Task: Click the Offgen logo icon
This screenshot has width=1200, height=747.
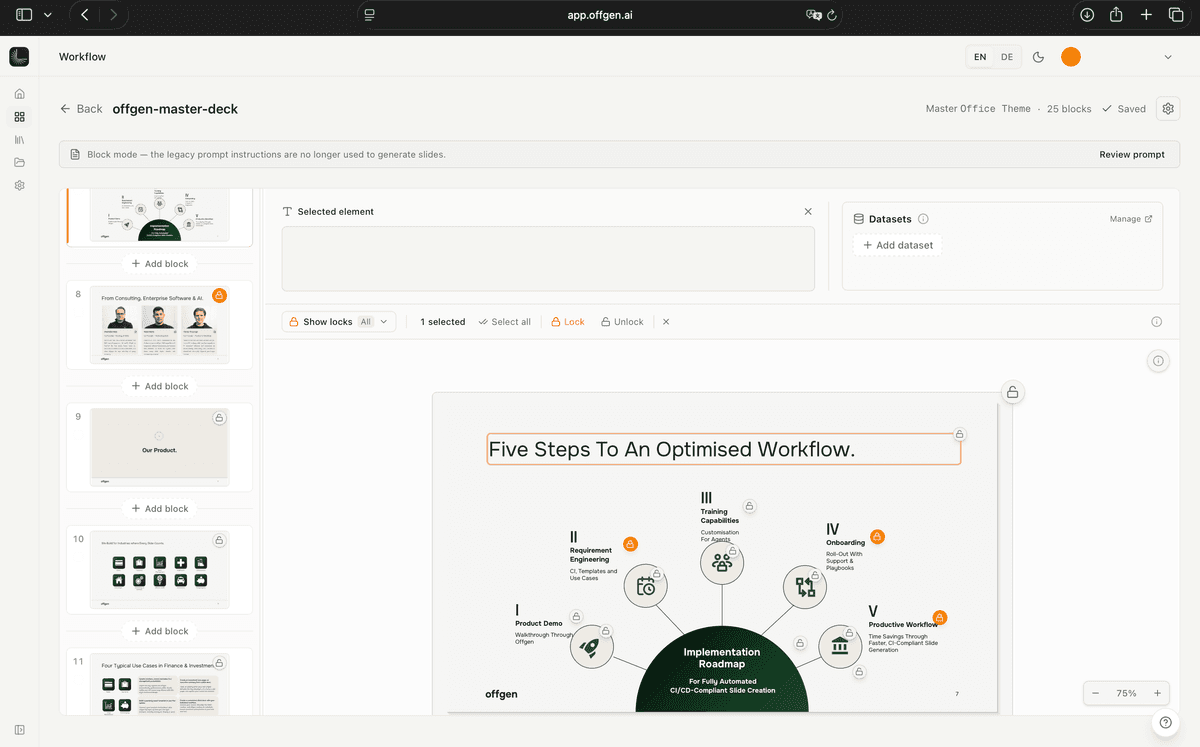Action: click(19, 57)
